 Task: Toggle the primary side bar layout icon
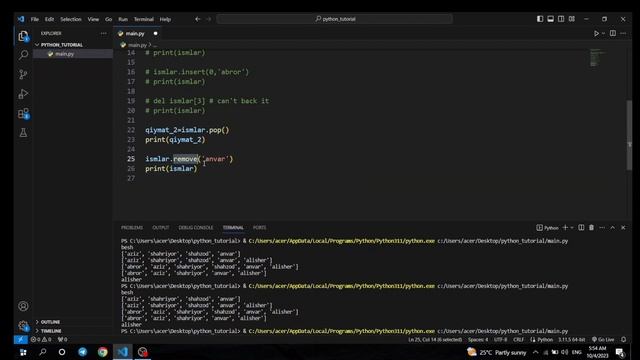pyautogui.click(x=540, y=19)
